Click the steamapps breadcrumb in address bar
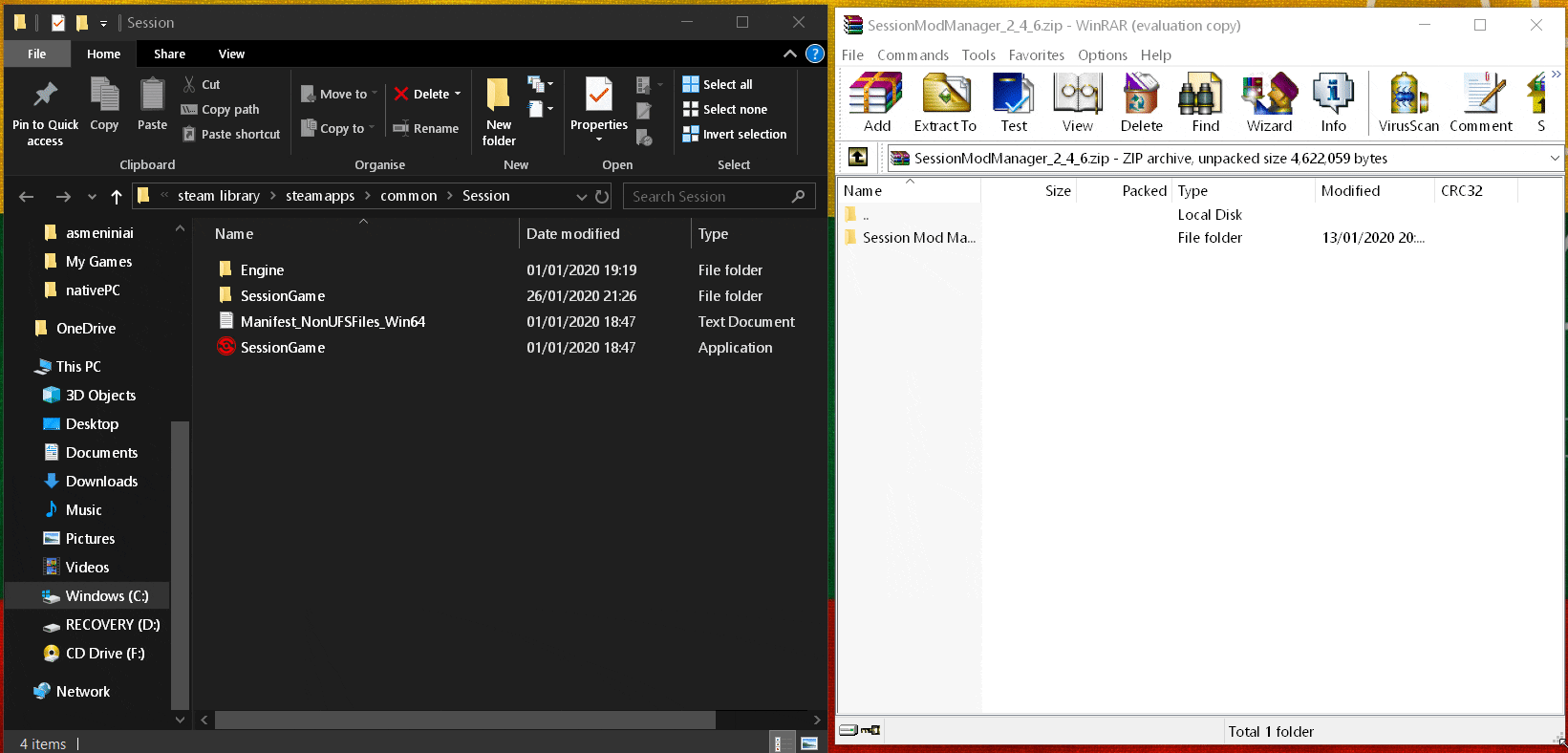Screen dimensions: 1568x753 (320, 196)
